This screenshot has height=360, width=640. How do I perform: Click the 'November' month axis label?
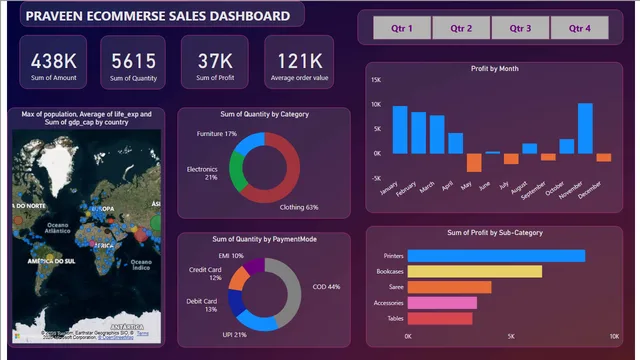coord(571,190)
